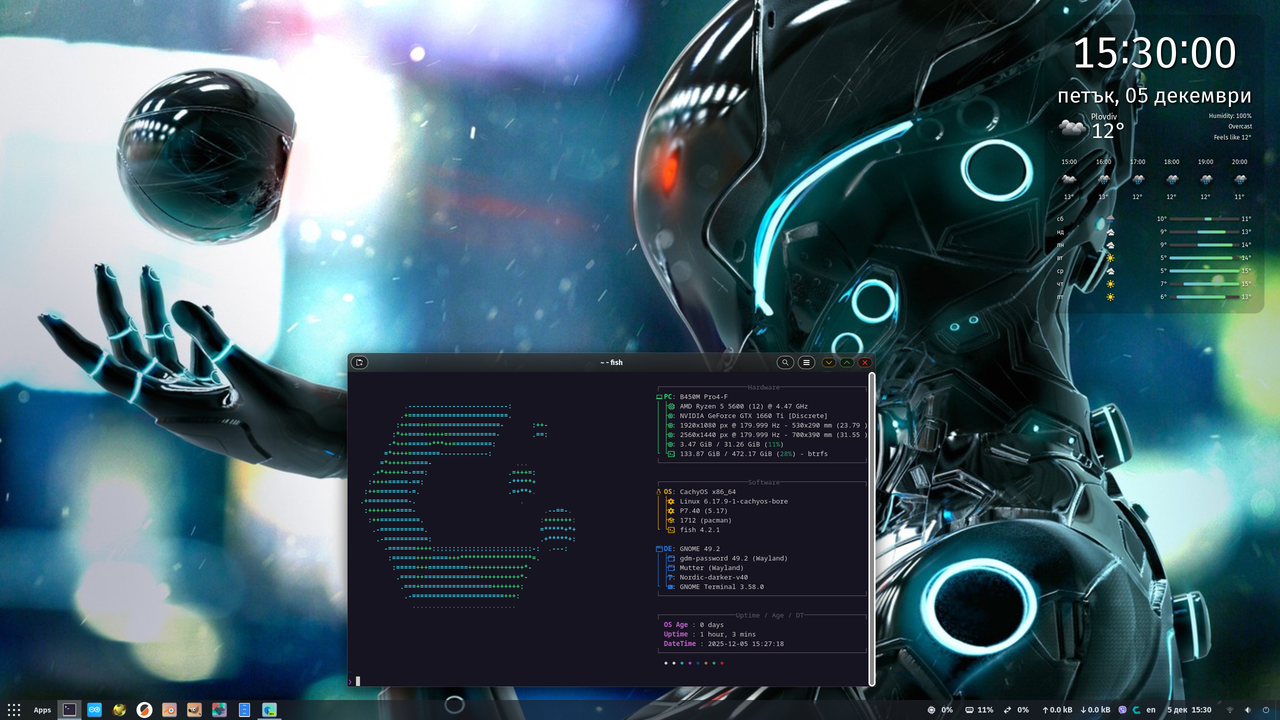Click 'GNOME Terminal 3.58.0' line
The height and width of the screenshot is (720, 1280).
[721, 587]
